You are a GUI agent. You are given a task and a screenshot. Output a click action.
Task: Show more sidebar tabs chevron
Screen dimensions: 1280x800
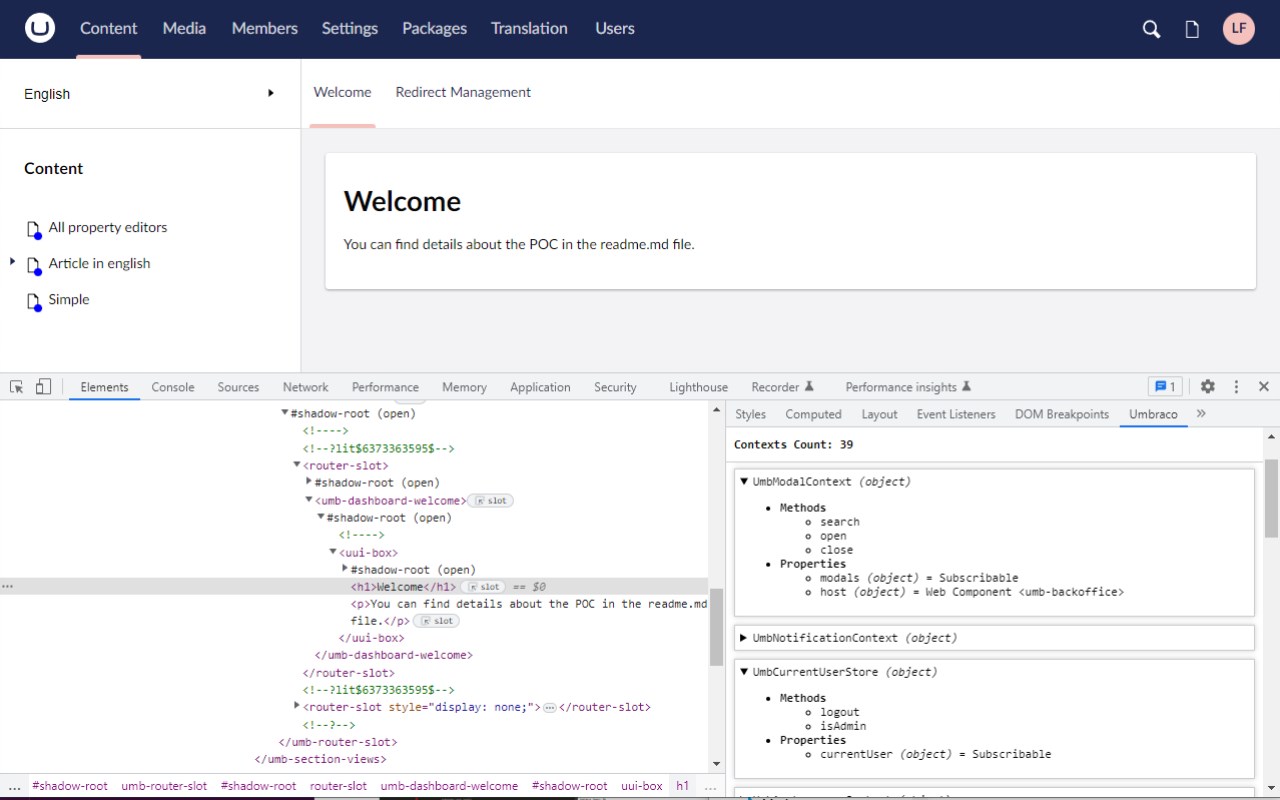tap(1201, 413)
